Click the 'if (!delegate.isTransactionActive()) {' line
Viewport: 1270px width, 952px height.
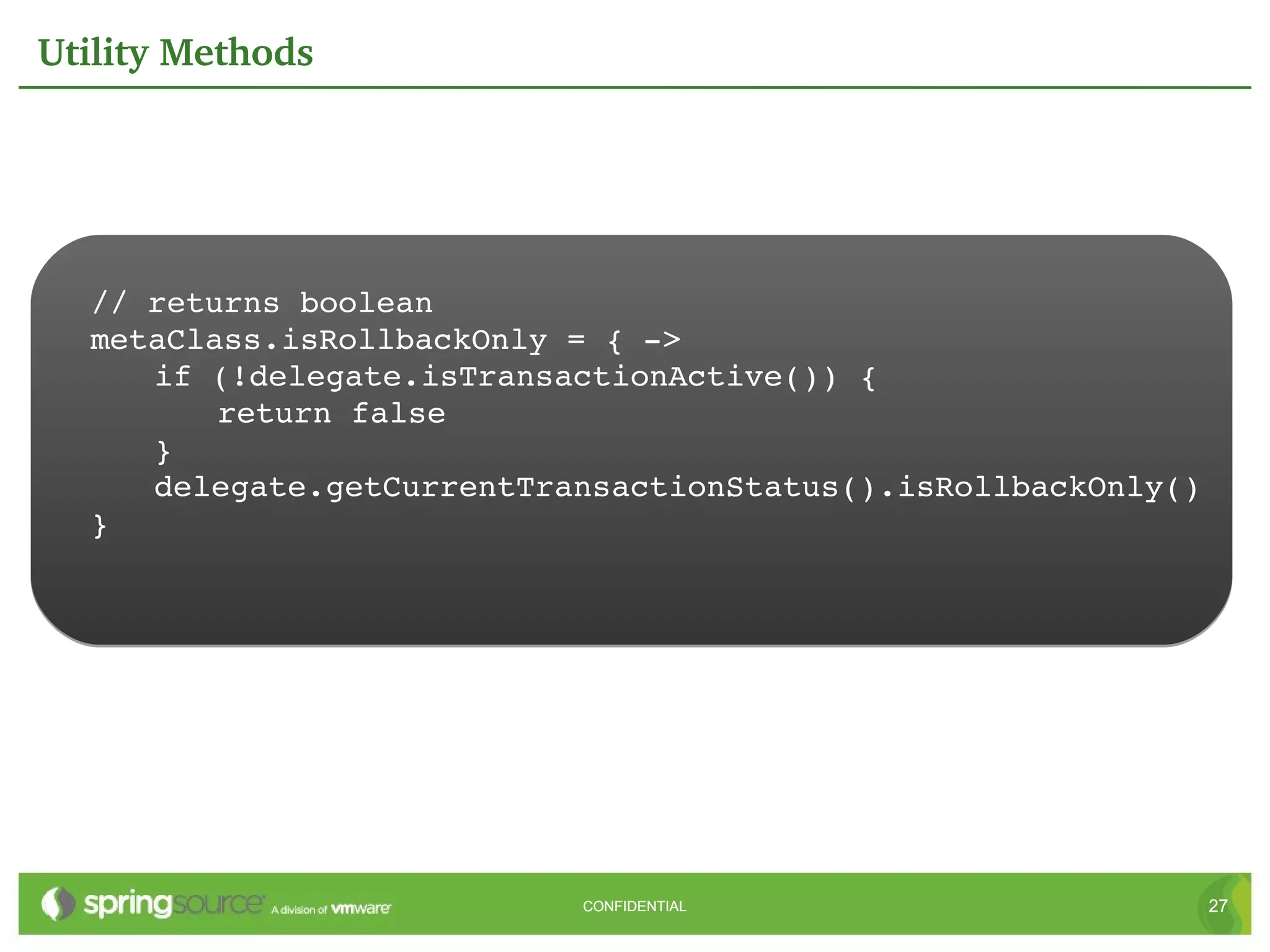pyautogui.click(x=515, y=377)
